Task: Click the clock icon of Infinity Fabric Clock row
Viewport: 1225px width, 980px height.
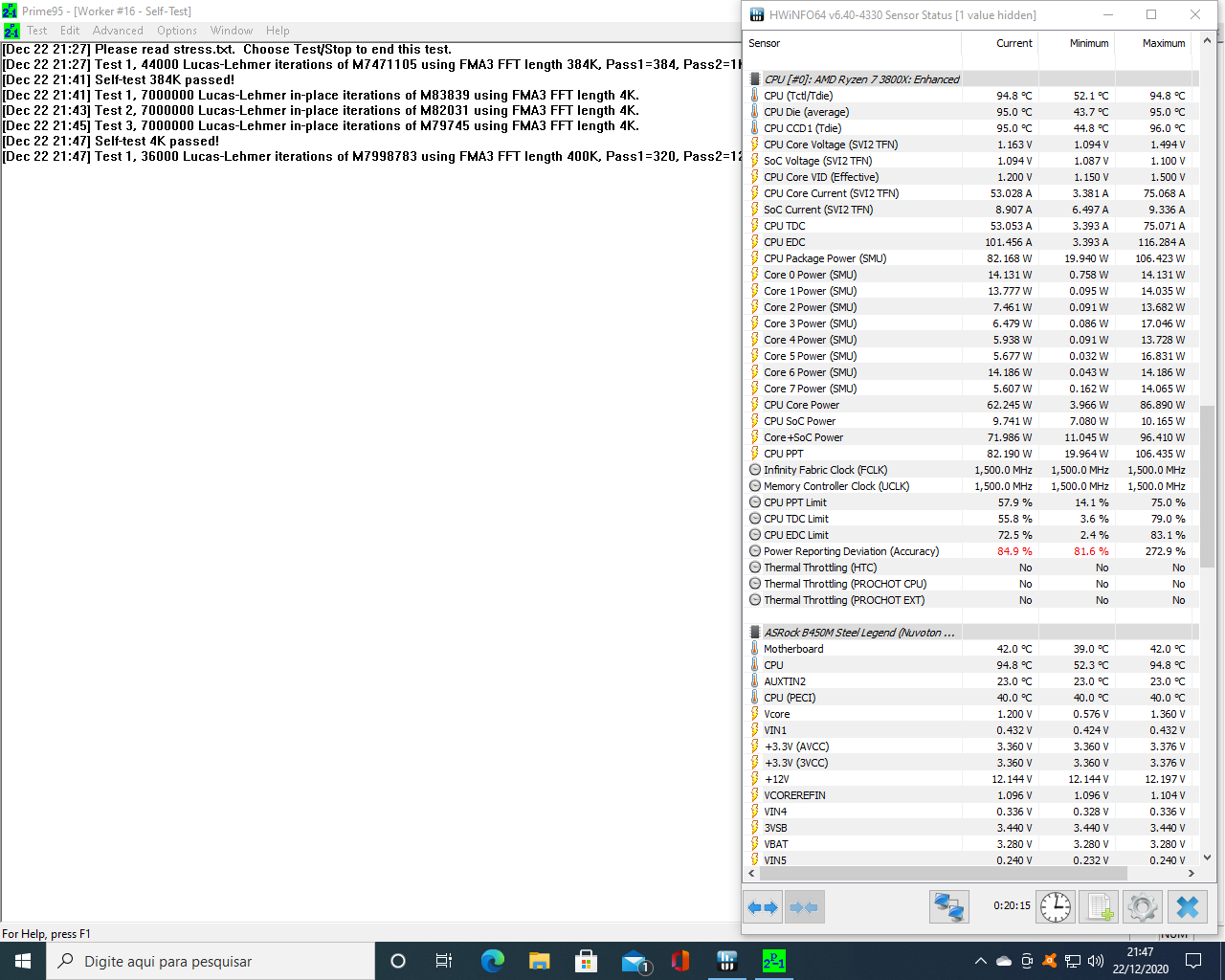Action: (754, 470)
